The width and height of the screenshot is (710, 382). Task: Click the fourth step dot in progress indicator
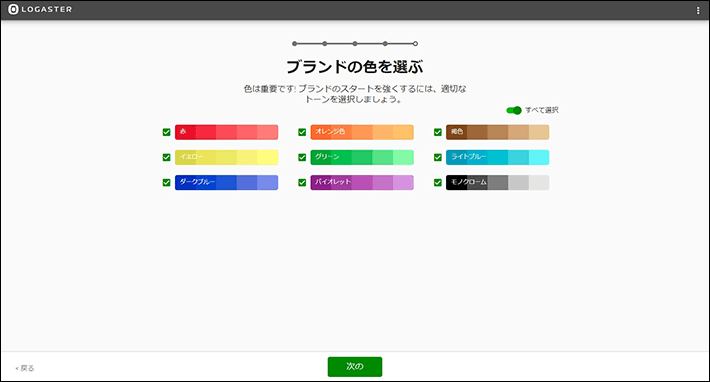[385, 44]
